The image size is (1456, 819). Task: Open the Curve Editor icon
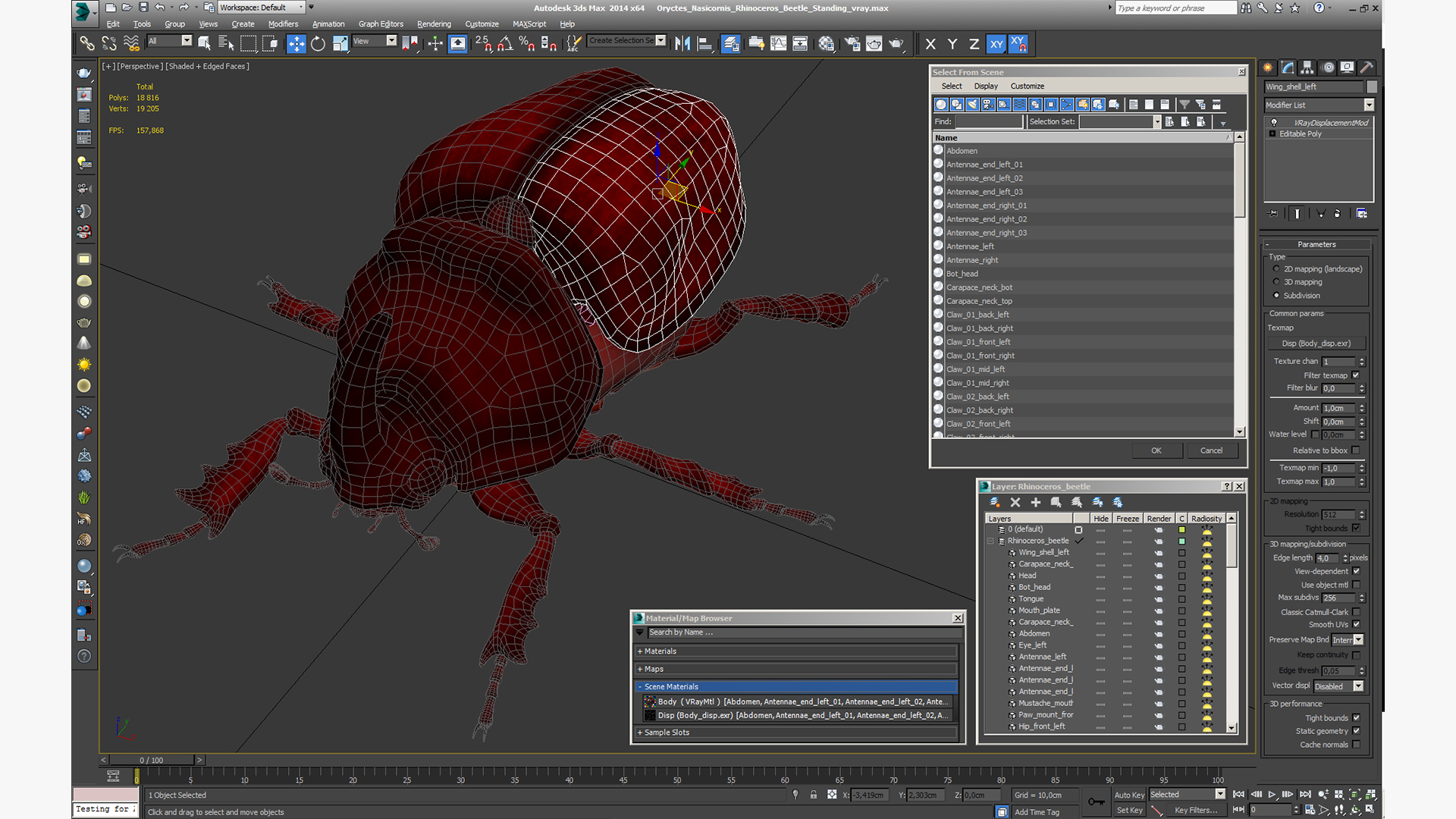(779, 43)
